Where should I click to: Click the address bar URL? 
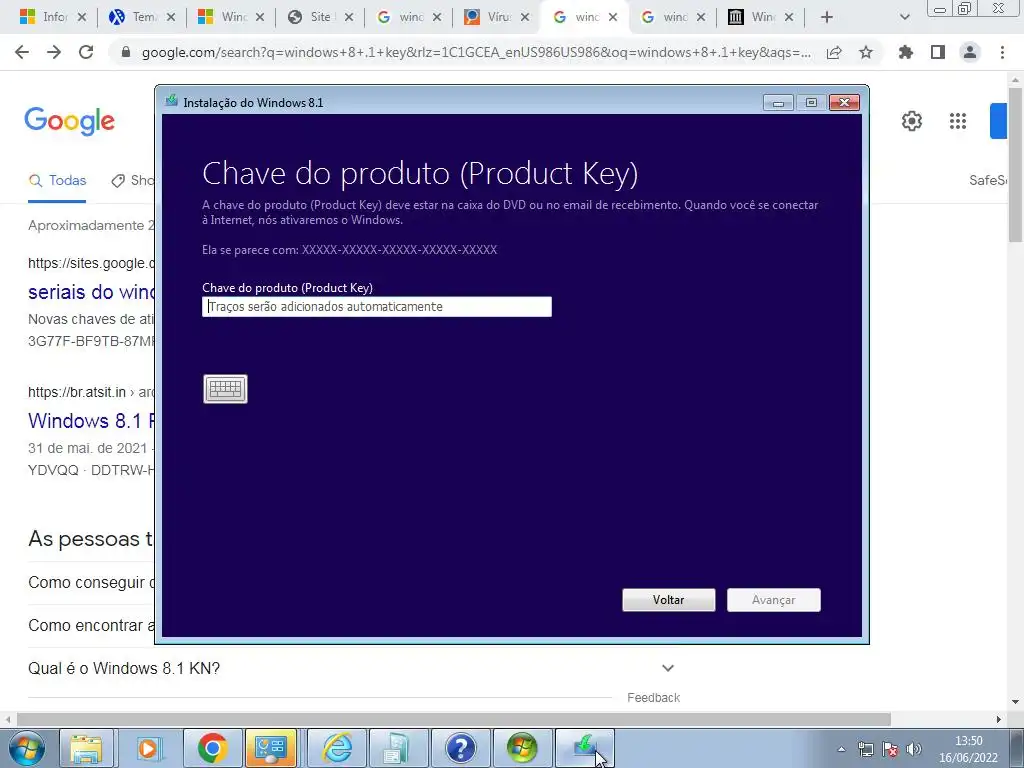click(x=476, y=53)
